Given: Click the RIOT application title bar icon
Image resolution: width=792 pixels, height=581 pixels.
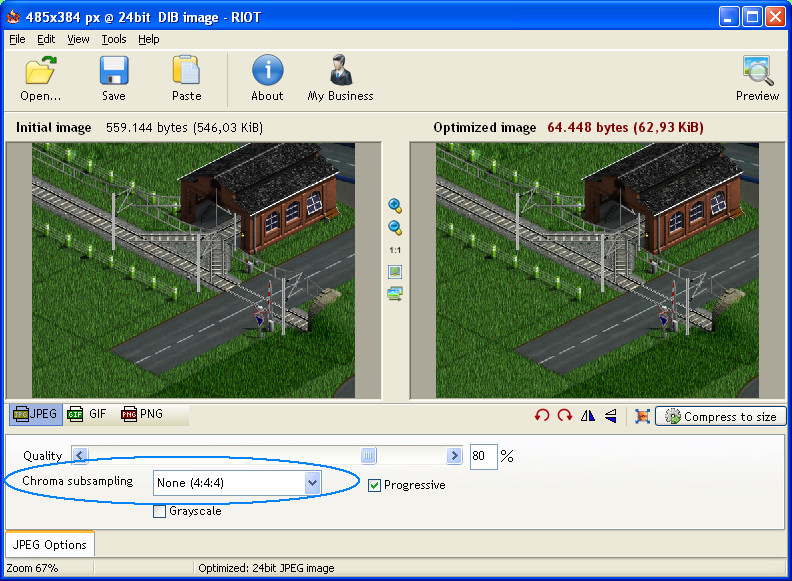Looking at the screenshot, I should (13, 17).
